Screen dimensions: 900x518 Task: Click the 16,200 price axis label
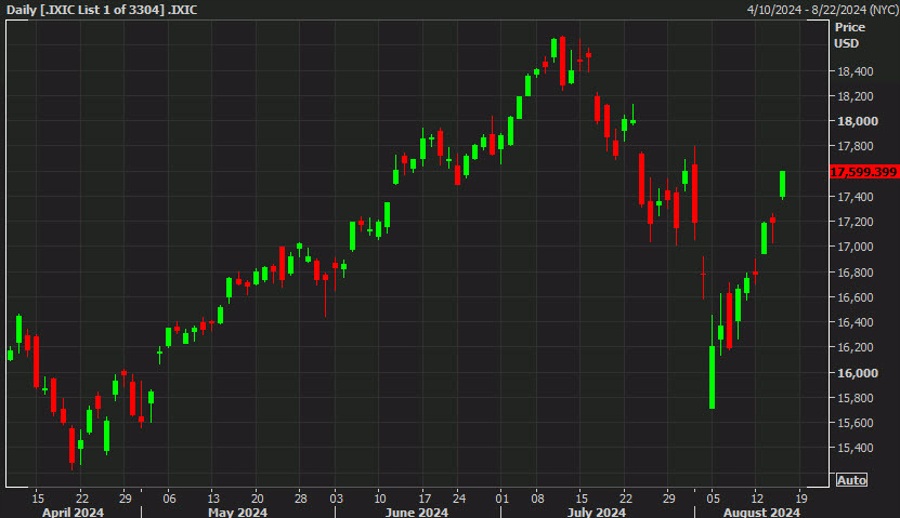click(855, 347)
